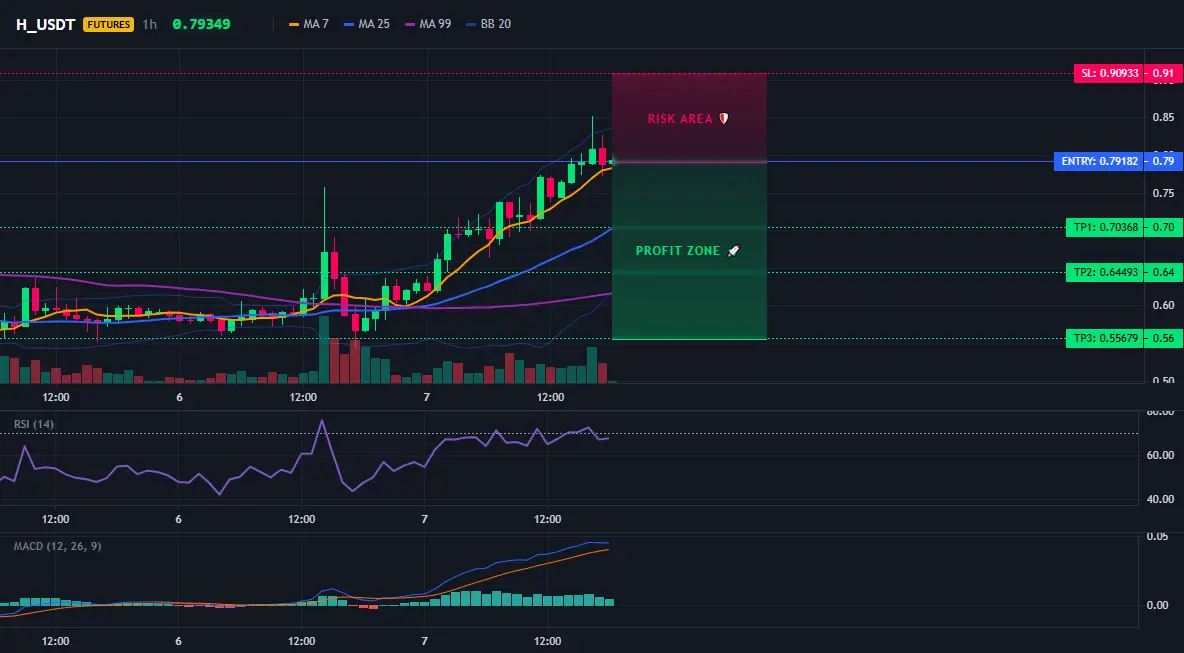Toggle the MA 25 legend entry
The image size is (1184, 653).
click(366, 24)
